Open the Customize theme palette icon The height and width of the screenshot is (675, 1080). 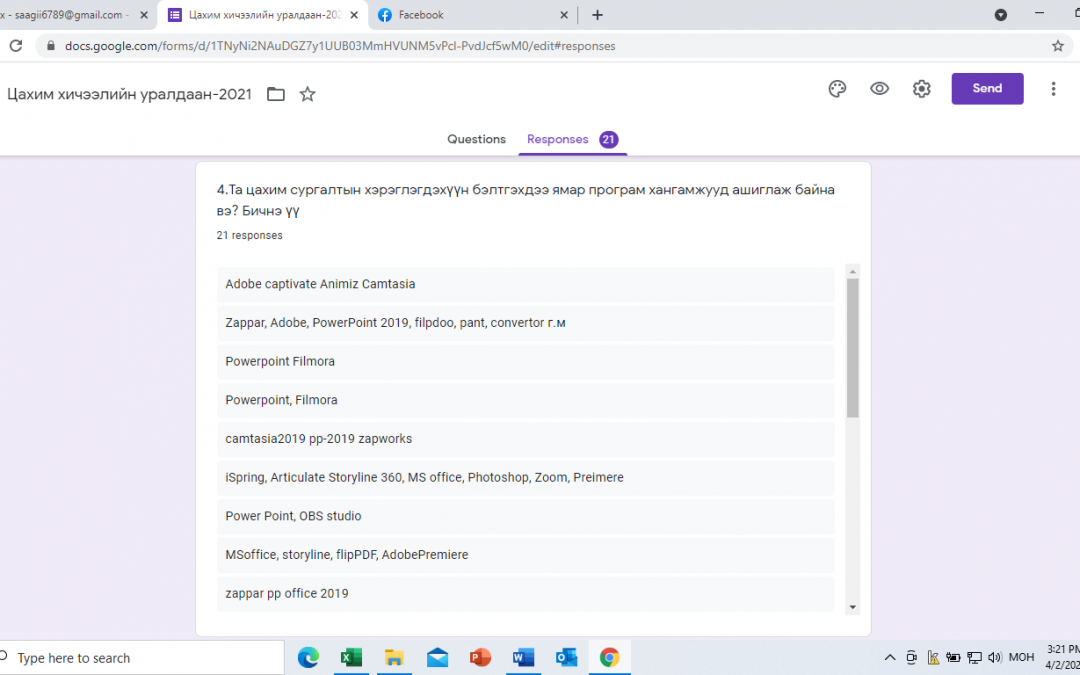(x=837, y=89)
